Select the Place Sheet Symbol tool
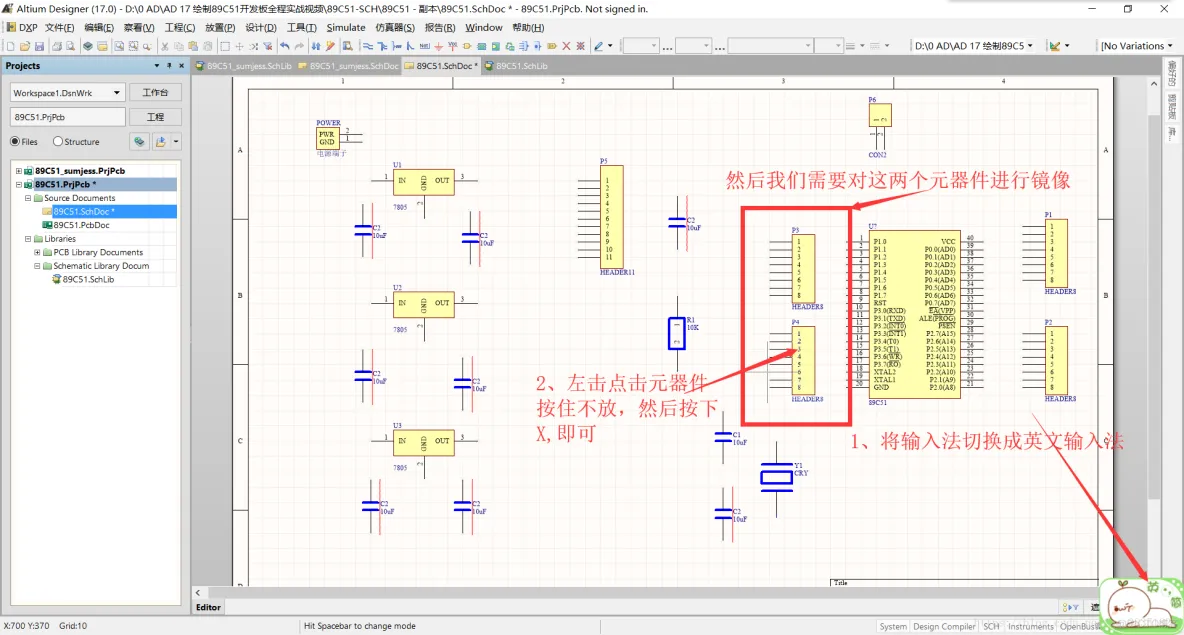Viewport: 1184px width, 635px height. click(x=481, y=46)
